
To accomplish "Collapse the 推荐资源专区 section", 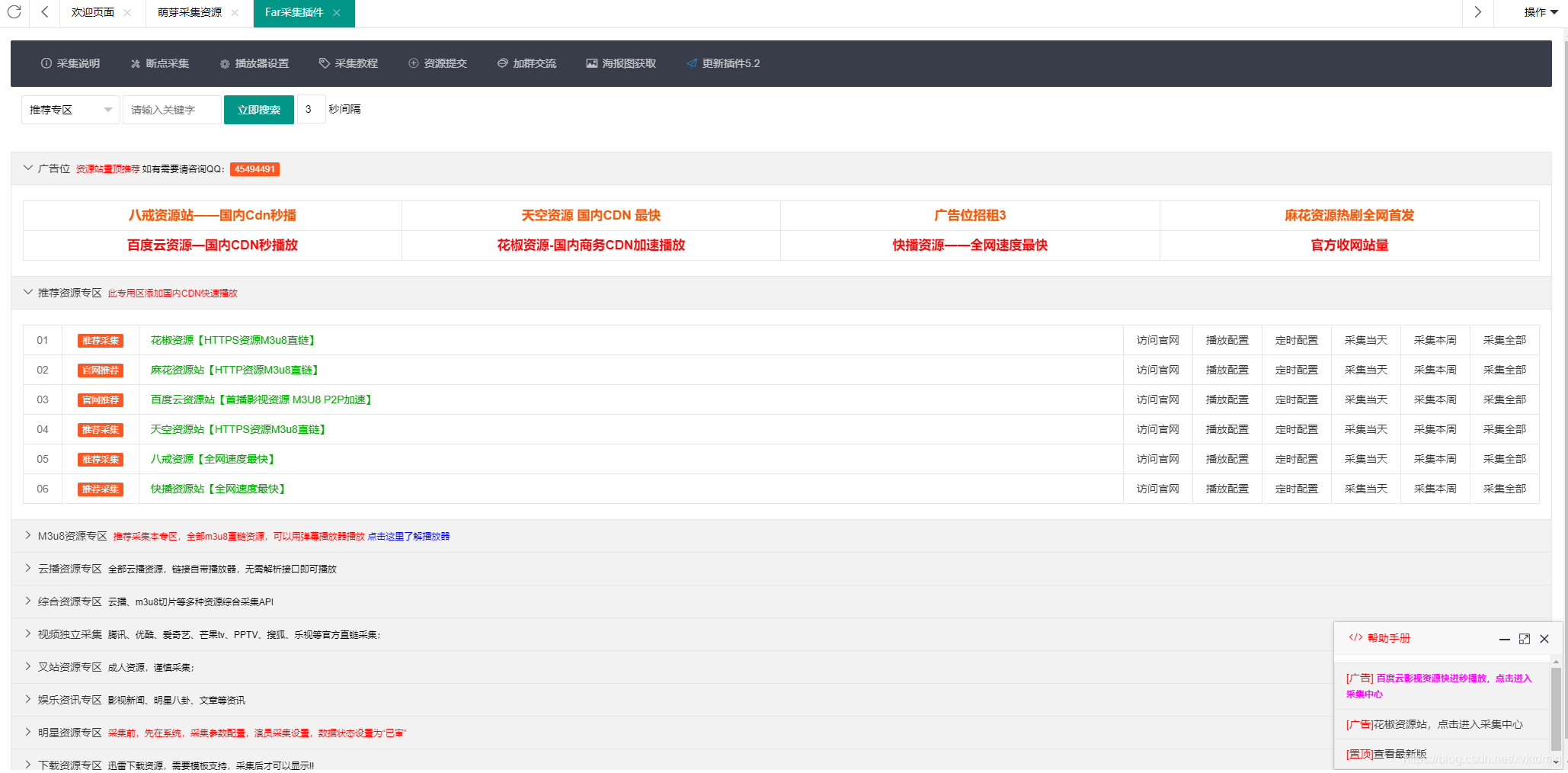I will point(28,293).
